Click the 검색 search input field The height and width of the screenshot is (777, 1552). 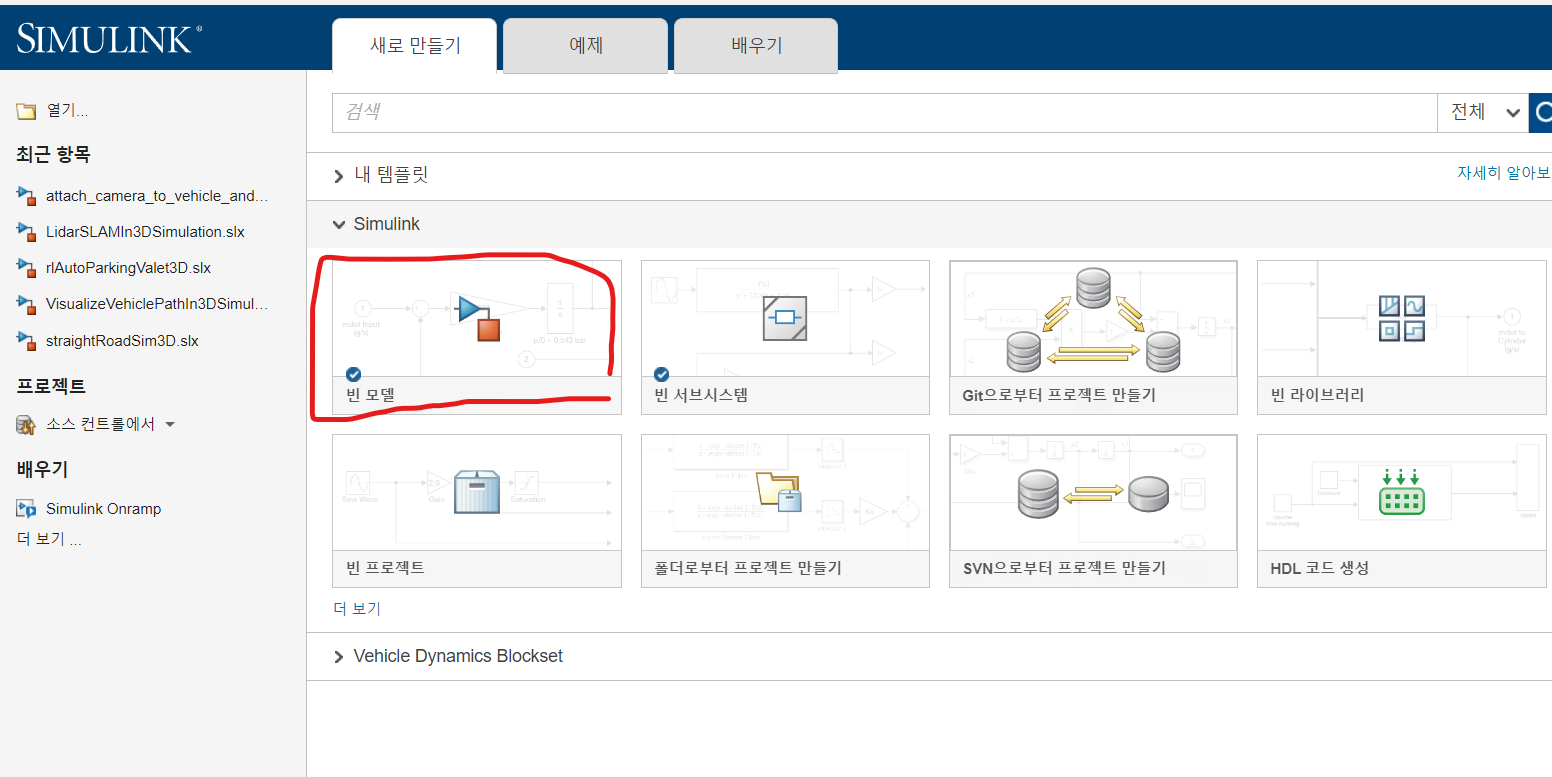point(884,113)
